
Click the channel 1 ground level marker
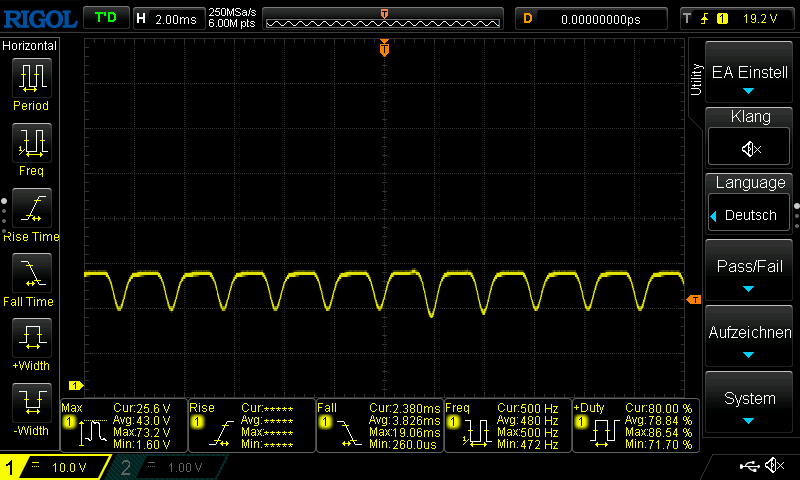(76, 386)
